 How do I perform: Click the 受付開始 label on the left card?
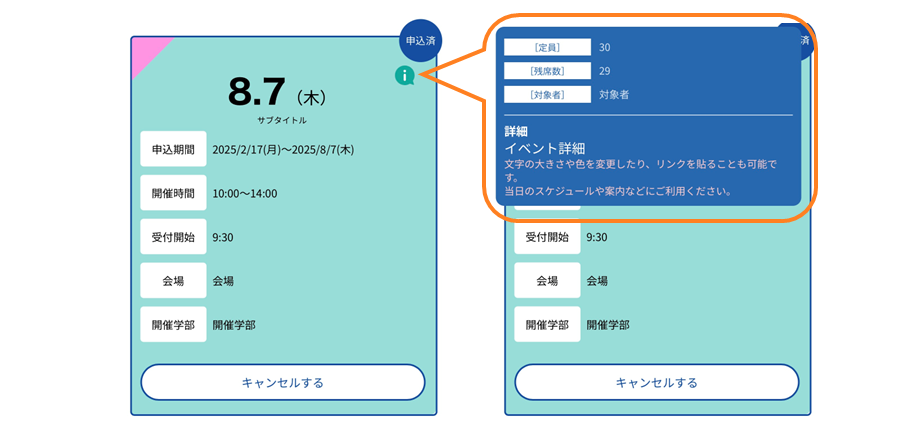point(173,237)
